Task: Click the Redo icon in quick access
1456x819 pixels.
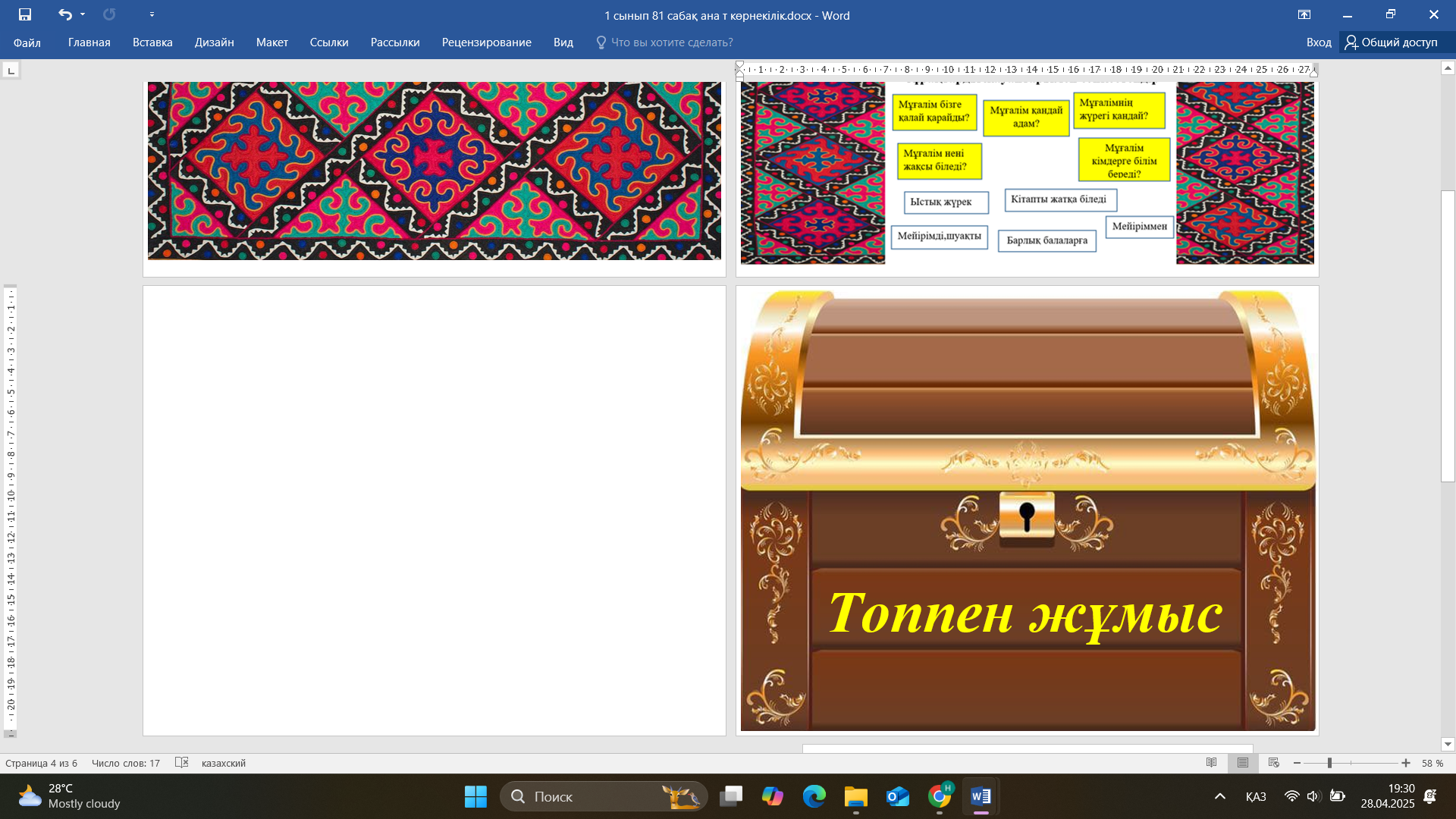Action: 109,14
